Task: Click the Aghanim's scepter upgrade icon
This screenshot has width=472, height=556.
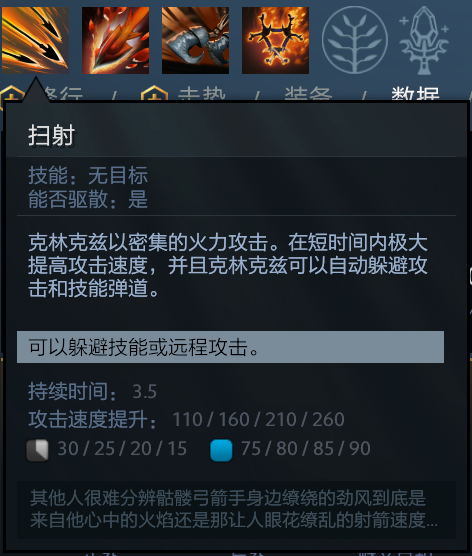Action: coord(424,40)
